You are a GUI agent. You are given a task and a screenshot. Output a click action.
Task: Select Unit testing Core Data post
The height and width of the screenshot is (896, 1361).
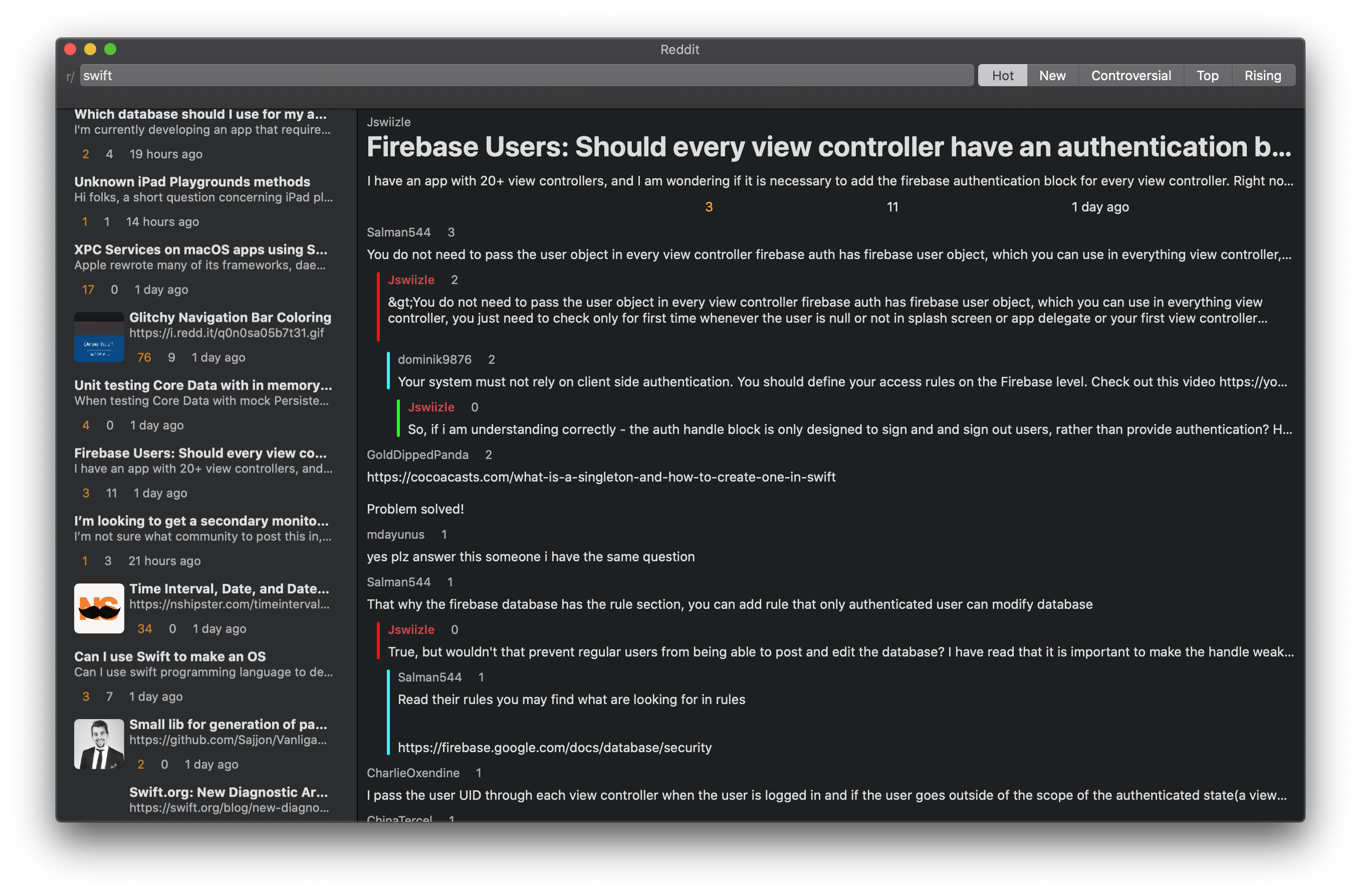point(203,385)
